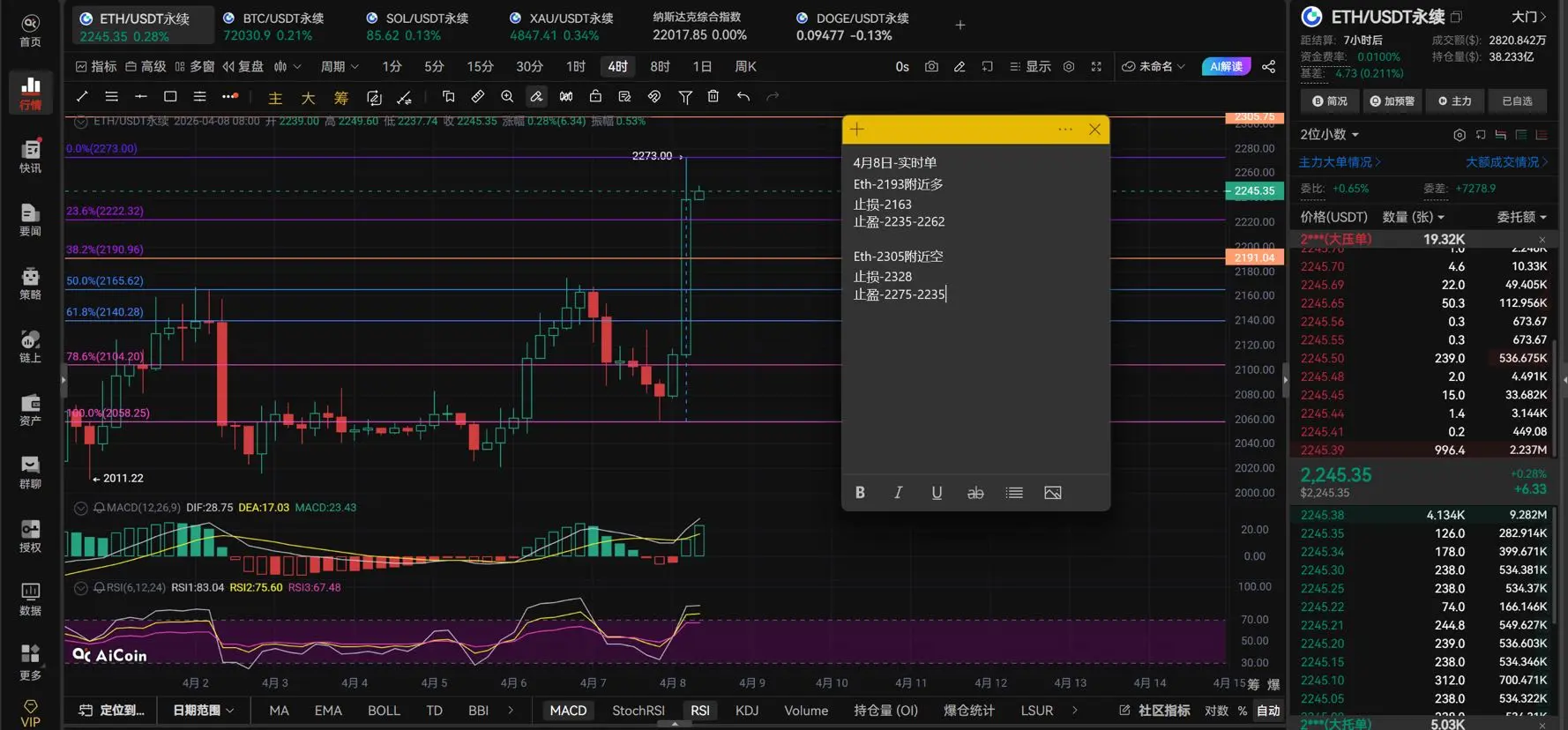
Task: Expand the 周期 period dropdown
Action: [x=340, y=67]
